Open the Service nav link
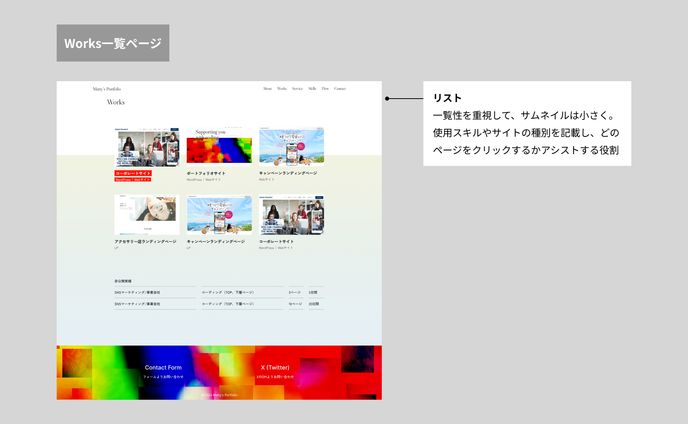Image resolution: width=688 pixels, height=424 pixels. (x=297, y=89)
